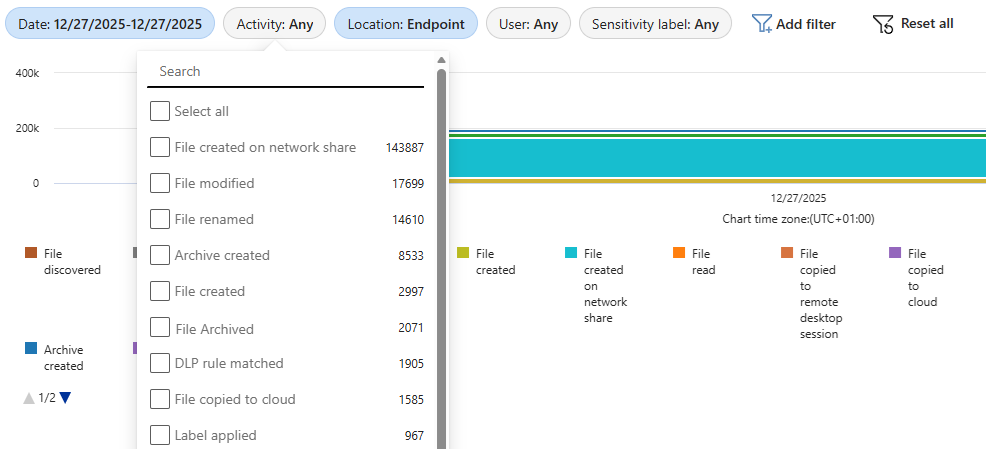This screenshot has height=449, width=986.
Task: Go to previous legend page arrow
Action: coord(28,398)
